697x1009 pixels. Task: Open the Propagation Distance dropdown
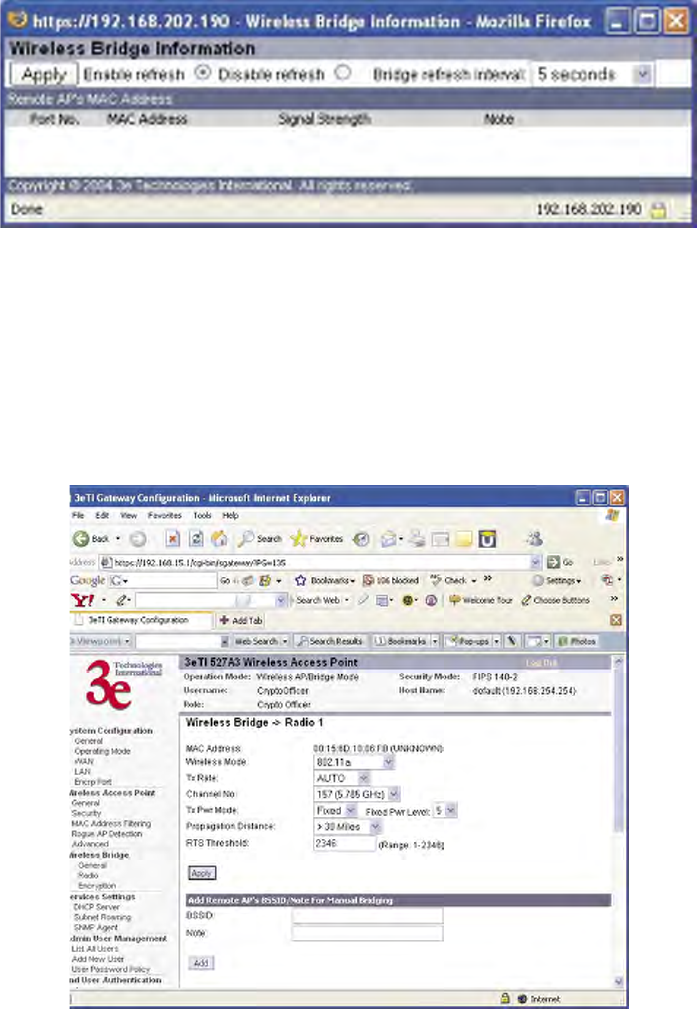click(348, 827)
